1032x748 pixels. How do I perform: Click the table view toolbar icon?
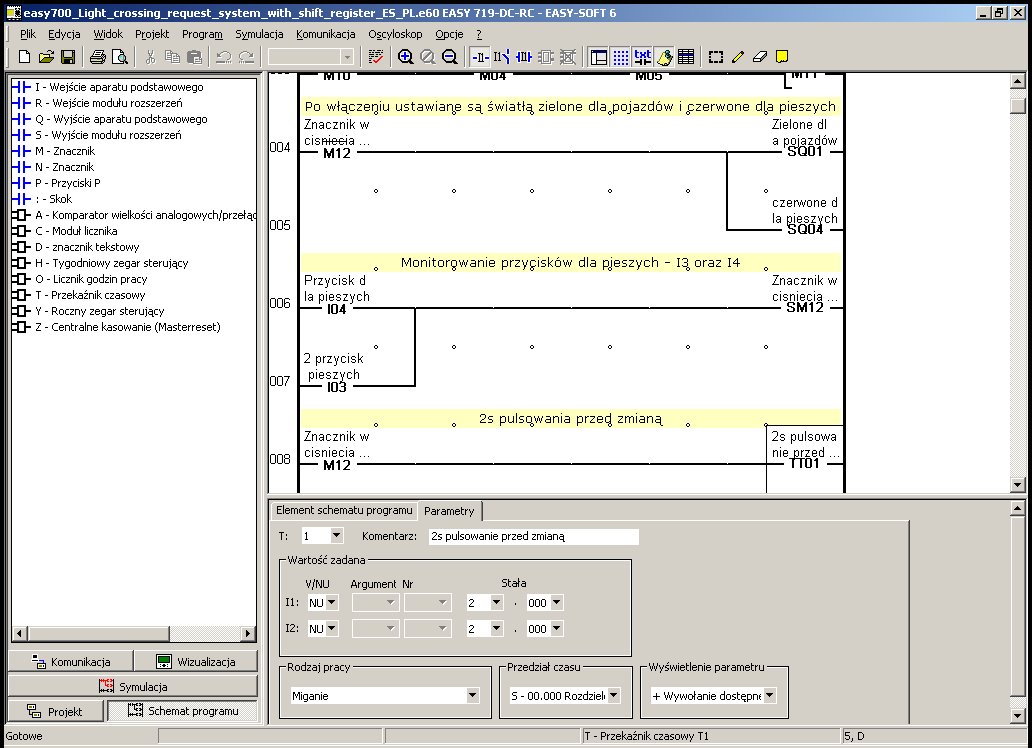coord(686,57)
